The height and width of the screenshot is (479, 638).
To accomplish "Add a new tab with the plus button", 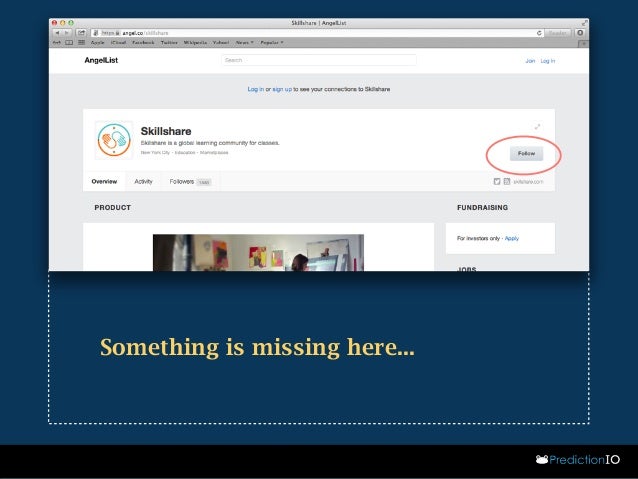I will pyautogui.click(x=584, y=43).
